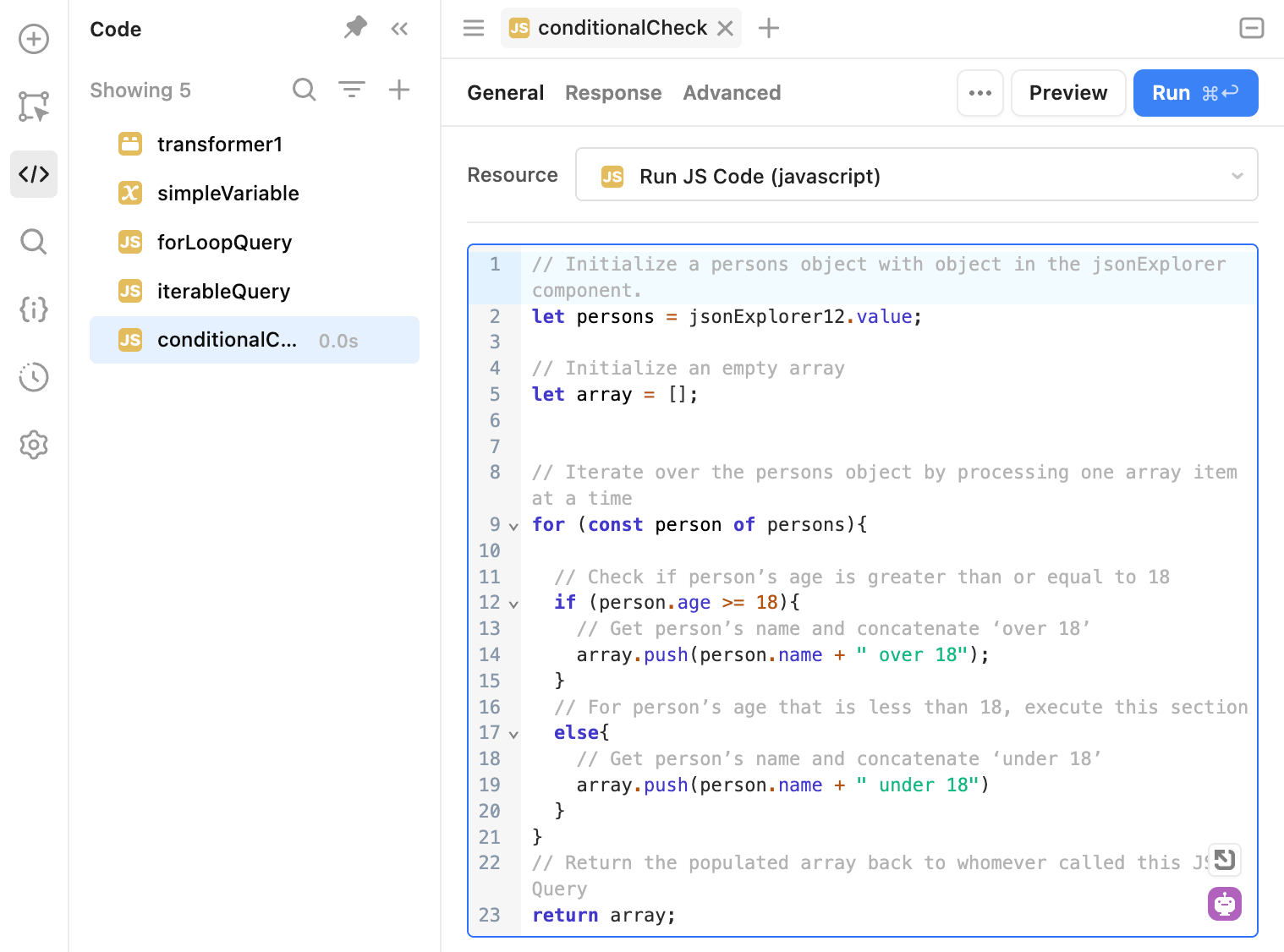Click the simpleVariable variable icon
1284x952 pixels.
click(130, 193)
